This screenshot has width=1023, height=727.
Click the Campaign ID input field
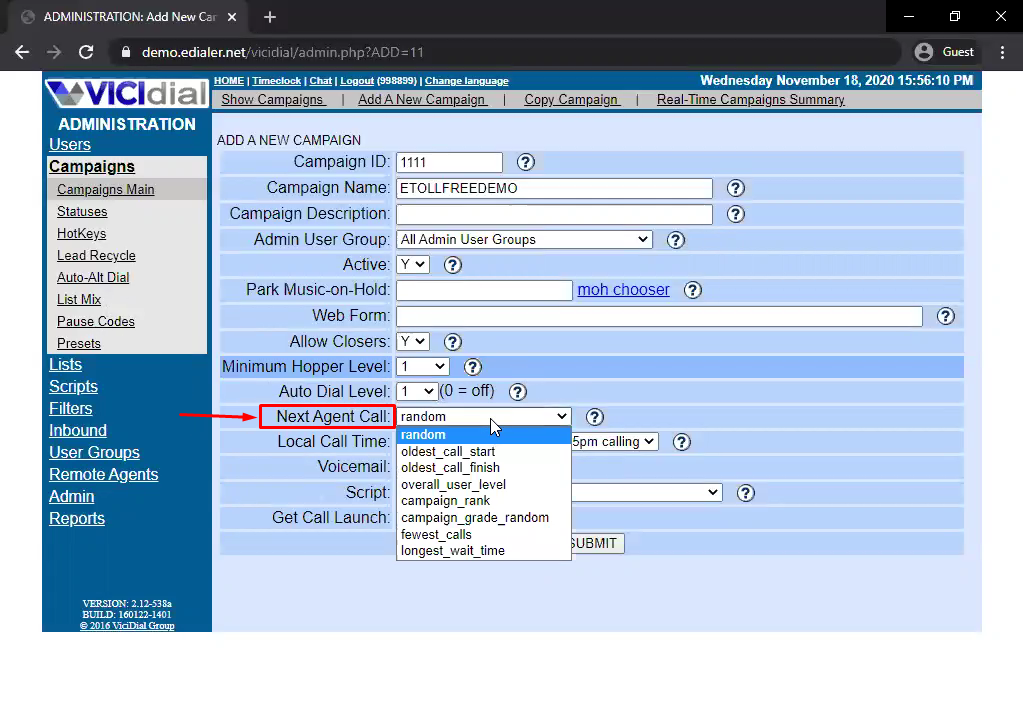(450, 162)
